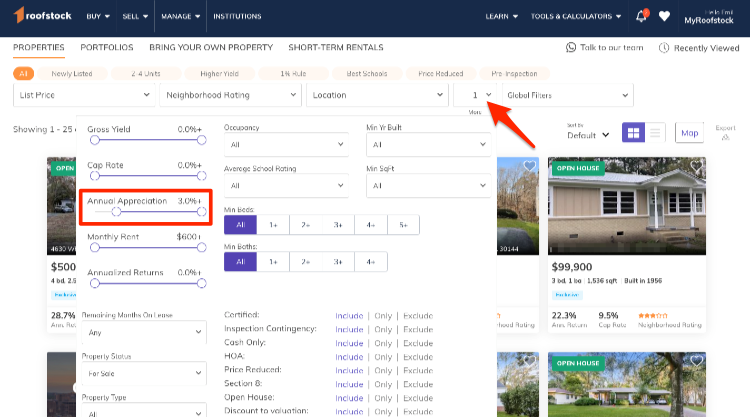750x417 pixels.
Task: Expand the Neighborhood Rating filter
Action: coord(231,95)
